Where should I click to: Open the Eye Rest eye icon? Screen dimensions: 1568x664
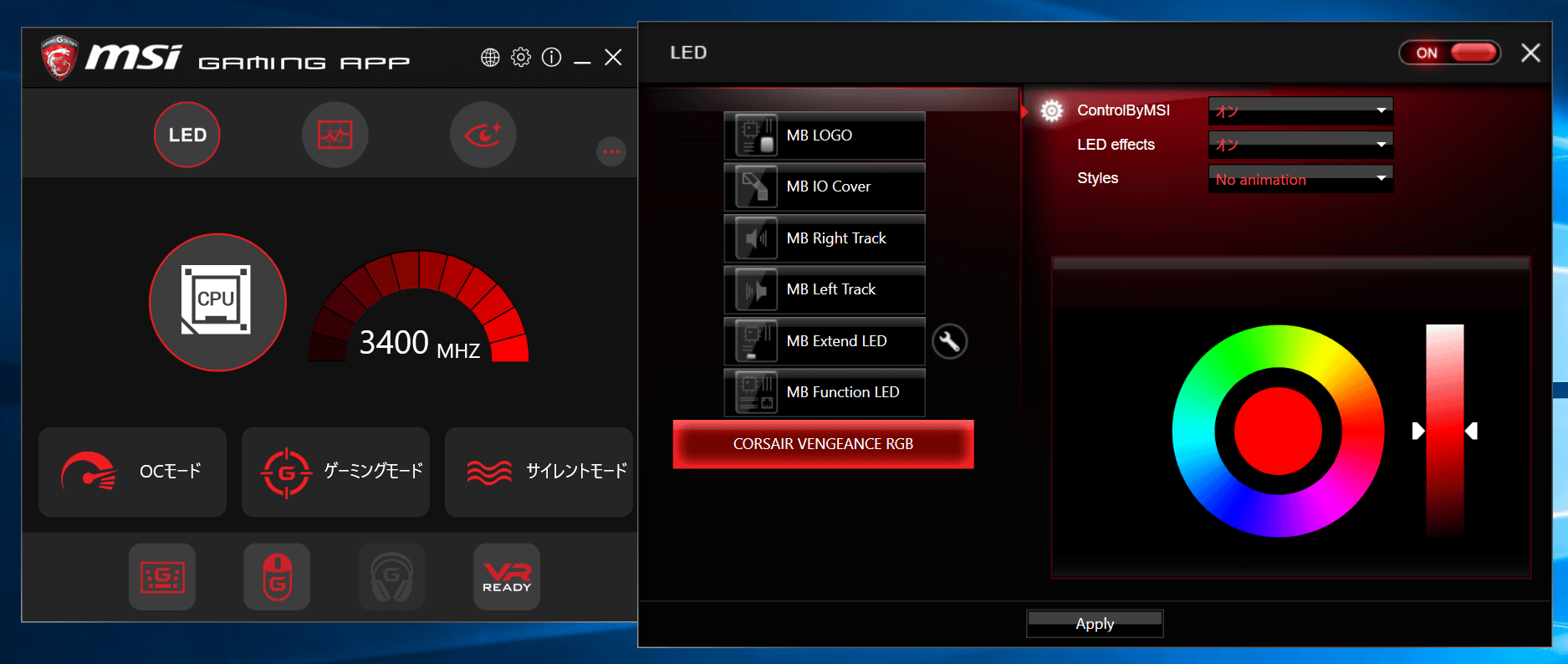click(483, 135)
